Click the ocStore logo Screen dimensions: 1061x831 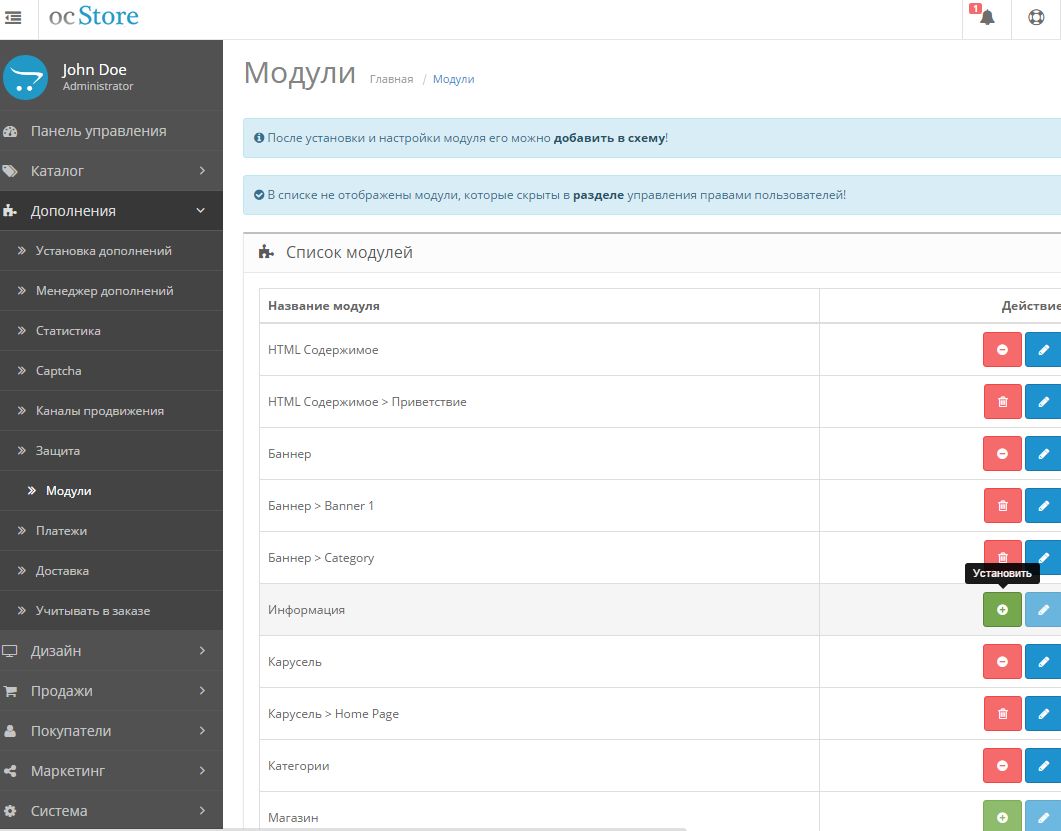click(x=94, y=17)
